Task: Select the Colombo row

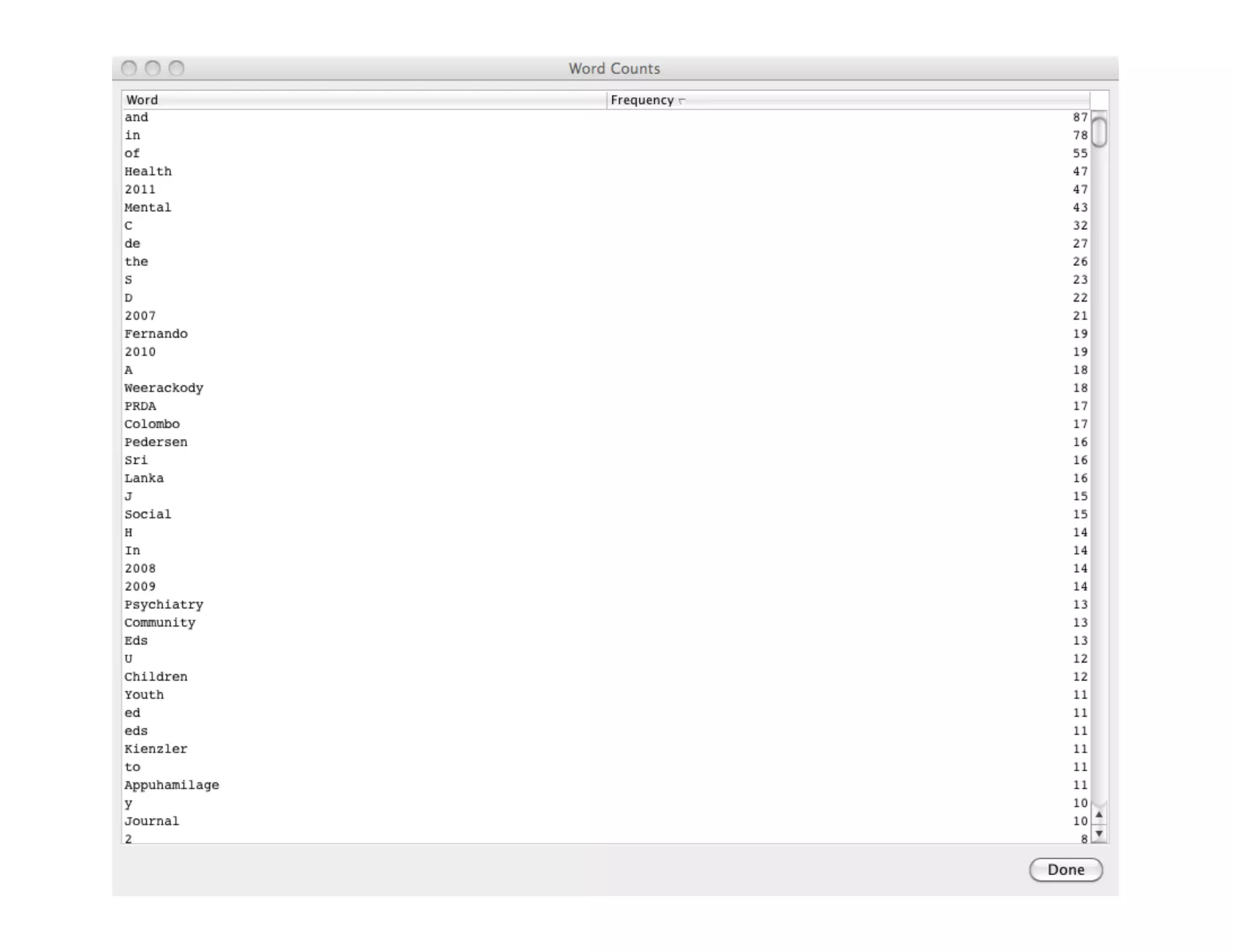Action: [152, 424]
